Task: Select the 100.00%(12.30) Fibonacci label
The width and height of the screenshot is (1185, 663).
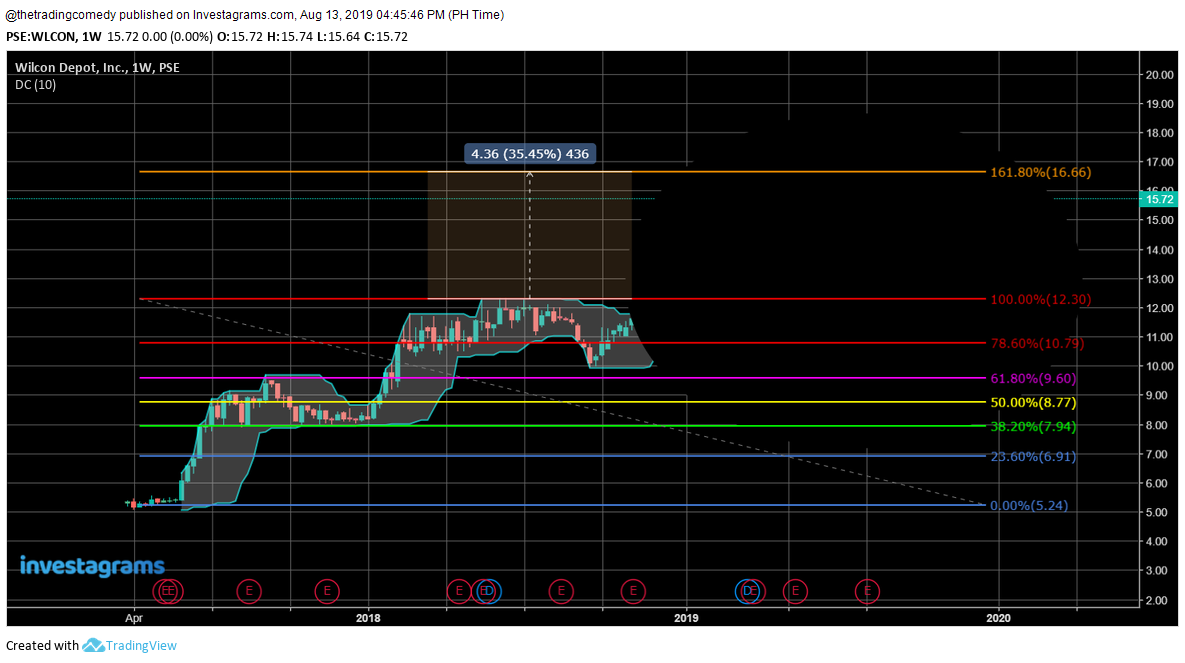Action: pyautogui.click(x=1041, y=299)
